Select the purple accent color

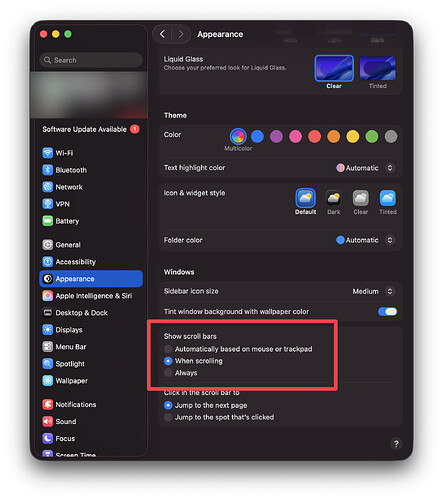(x=276, y=136)
